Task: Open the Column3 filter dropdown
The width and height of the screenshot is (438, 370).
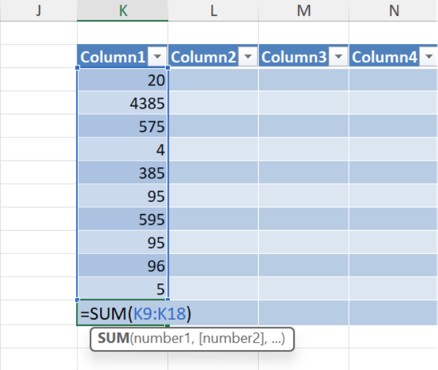Action: click(338, 57)
